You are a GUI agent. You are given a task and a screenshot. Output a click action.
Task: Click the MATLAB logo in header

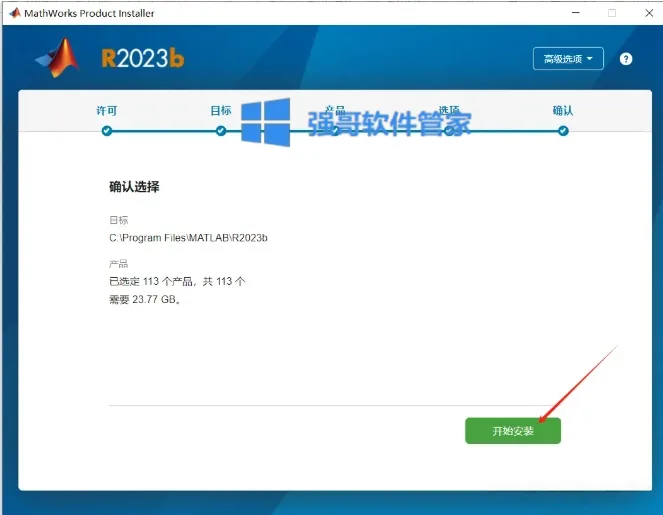58,58
